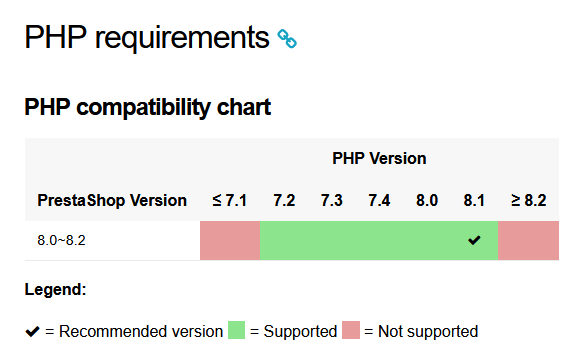This screenshot has height=361, width=584.
Task: Click the 8.0~8.2 PrestaShop version row label
Action: click(x=61, y=240)
